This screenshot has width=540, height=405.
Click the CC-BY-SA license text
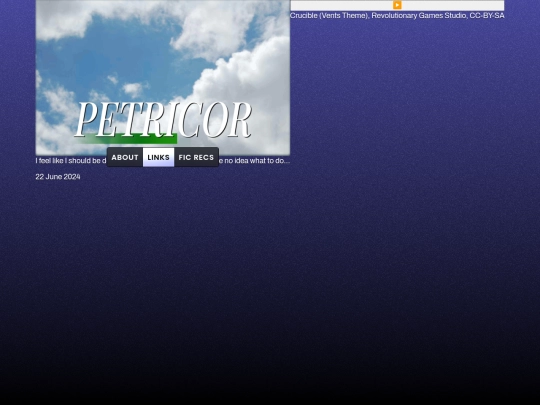pos(487,15)
